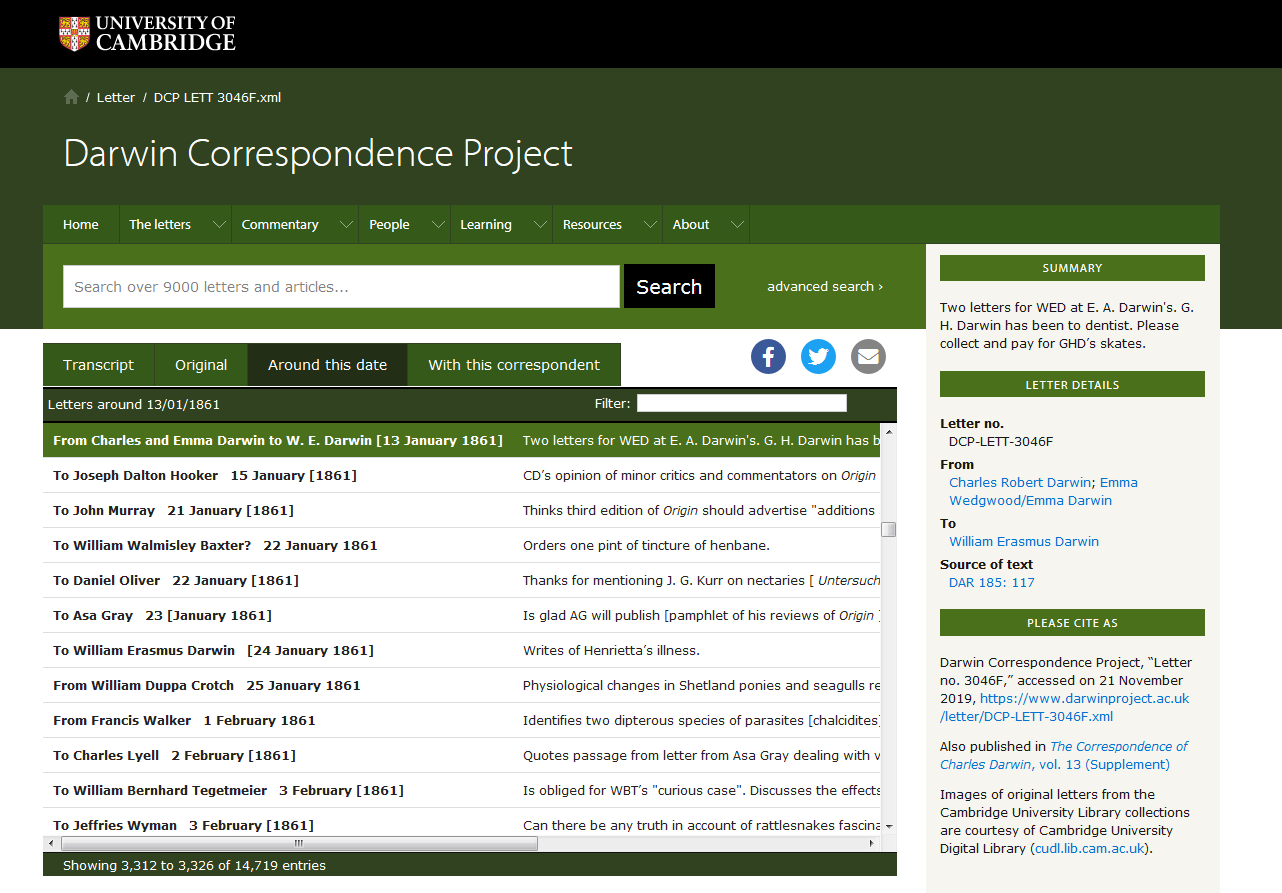Image resolution: width=1282 pixels, height=893 pixels.
Task: Open the With this correspondent tab
Action: point(514,365)
